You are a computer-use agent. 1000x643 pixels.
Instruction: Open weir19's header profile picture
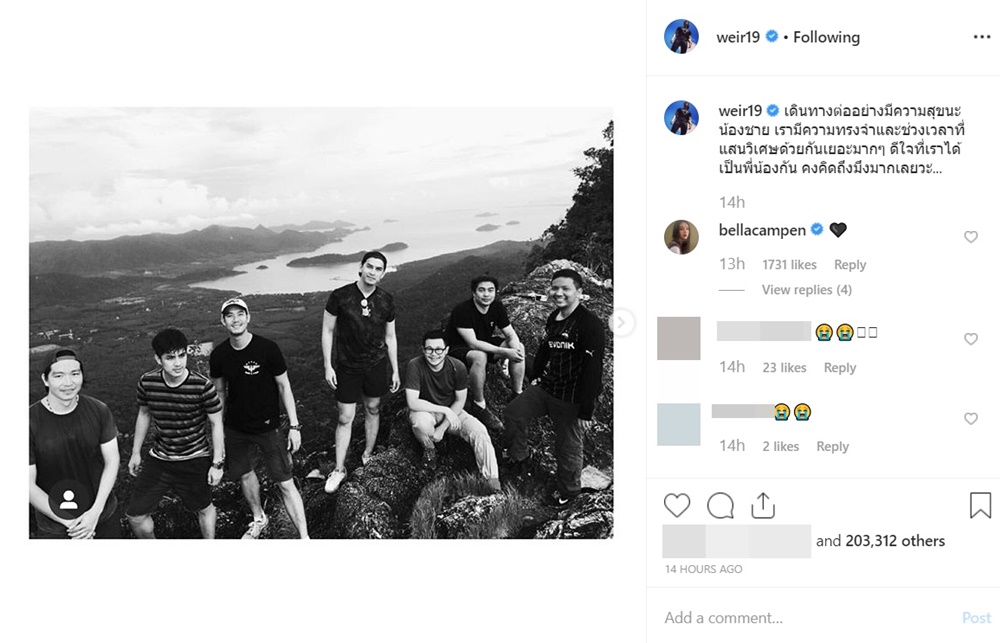681,37
